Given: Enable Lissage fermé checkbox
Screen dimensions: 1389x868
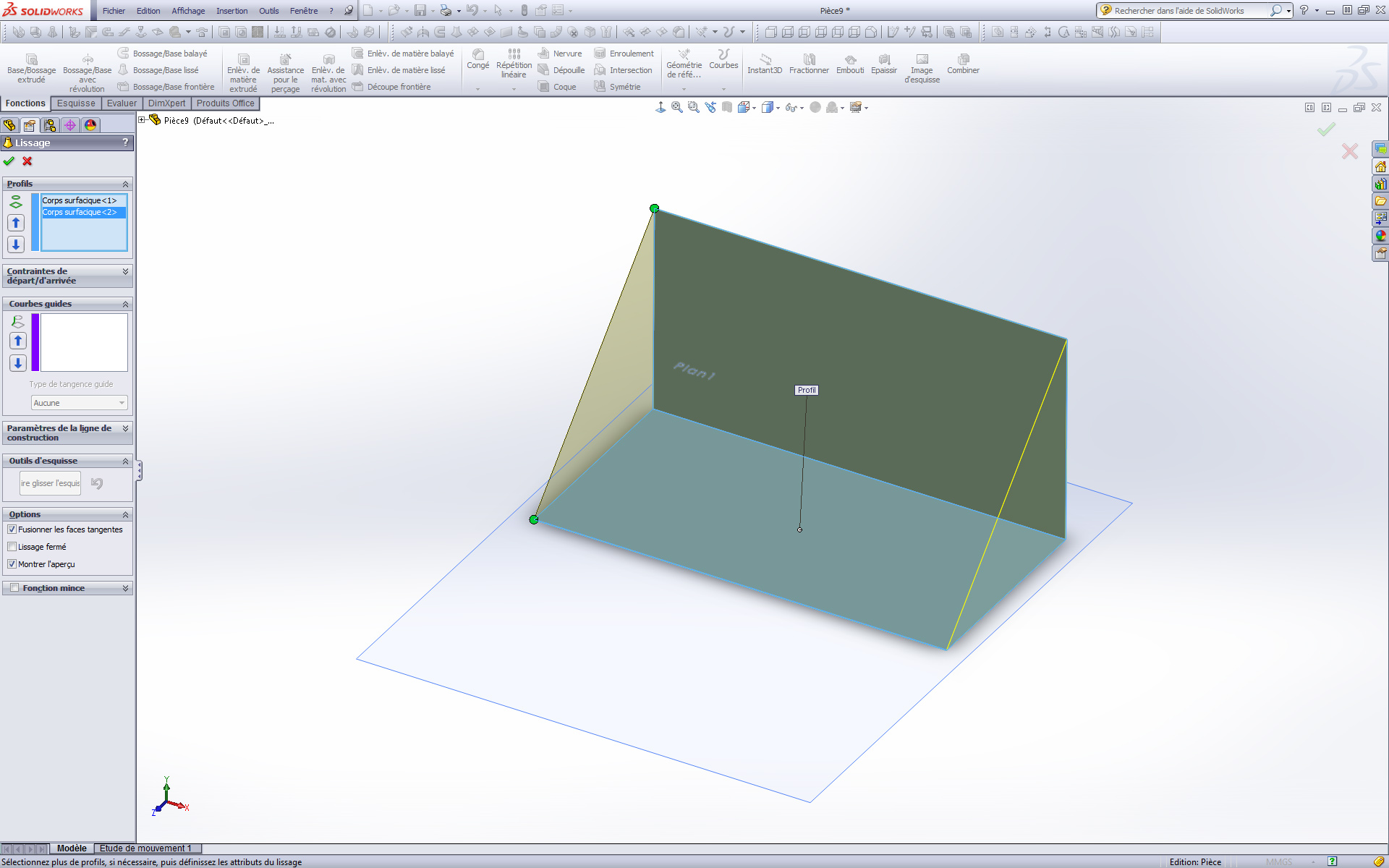Looking at the screenshot, I should pos(12,547).
